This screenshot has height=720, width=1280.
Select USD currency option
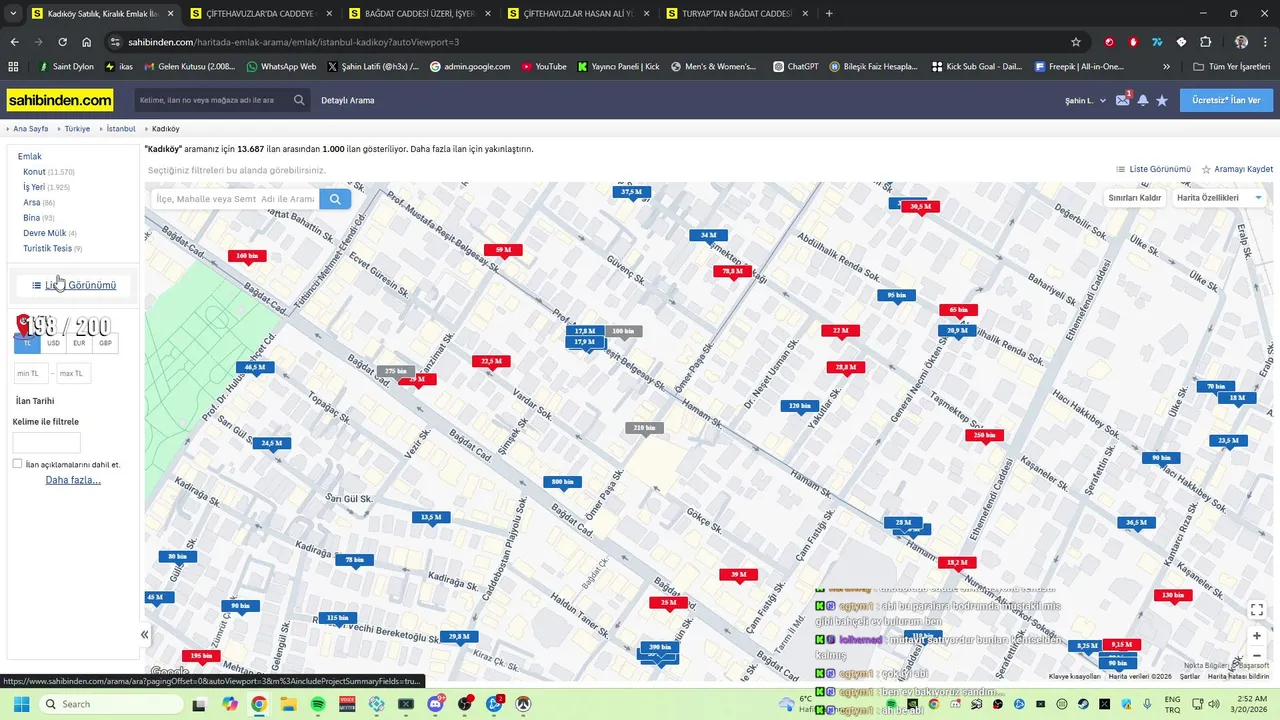coord(53,343)
